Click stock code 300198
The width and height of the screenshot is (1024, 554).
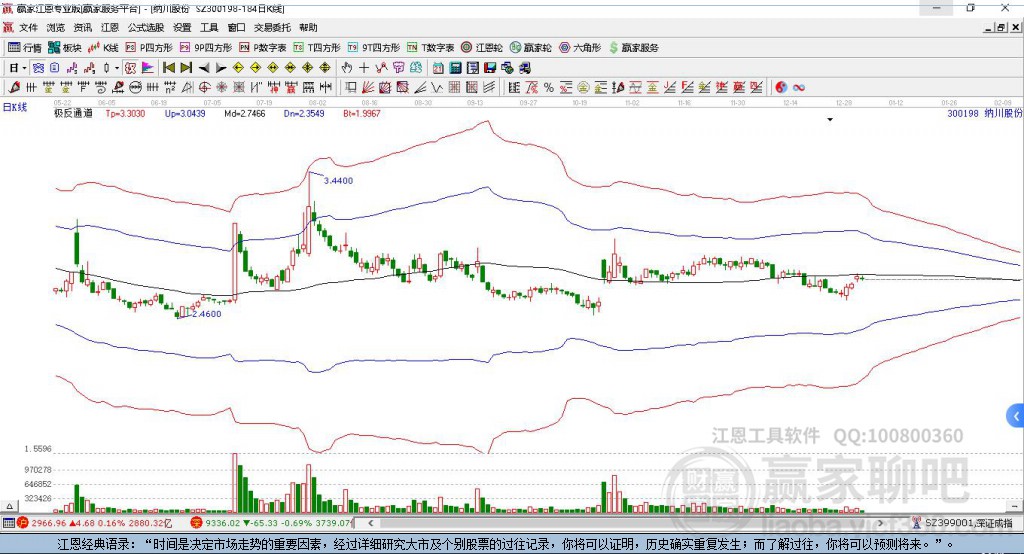click(963, 113)
